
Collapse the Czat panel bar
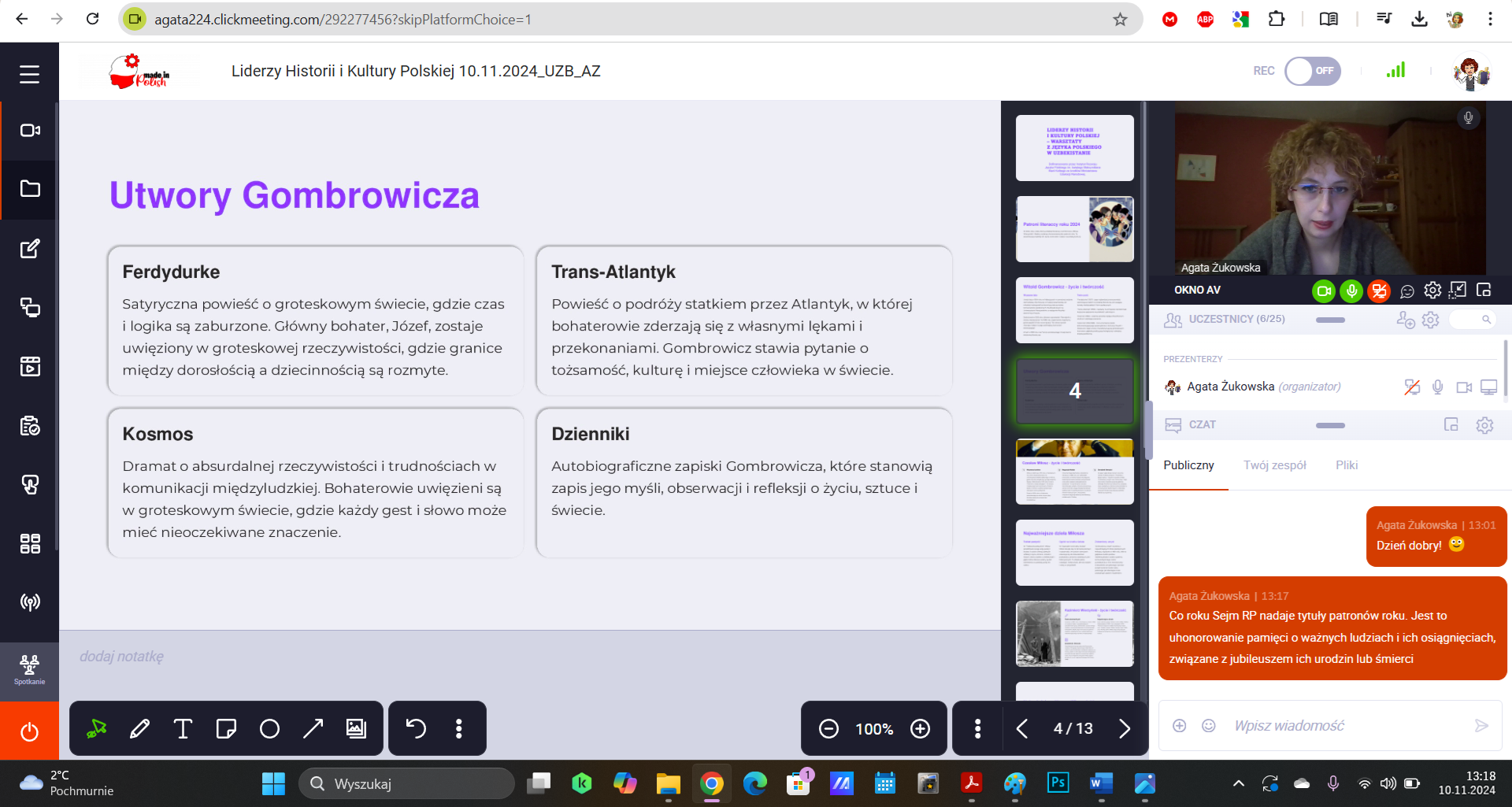1330,425
